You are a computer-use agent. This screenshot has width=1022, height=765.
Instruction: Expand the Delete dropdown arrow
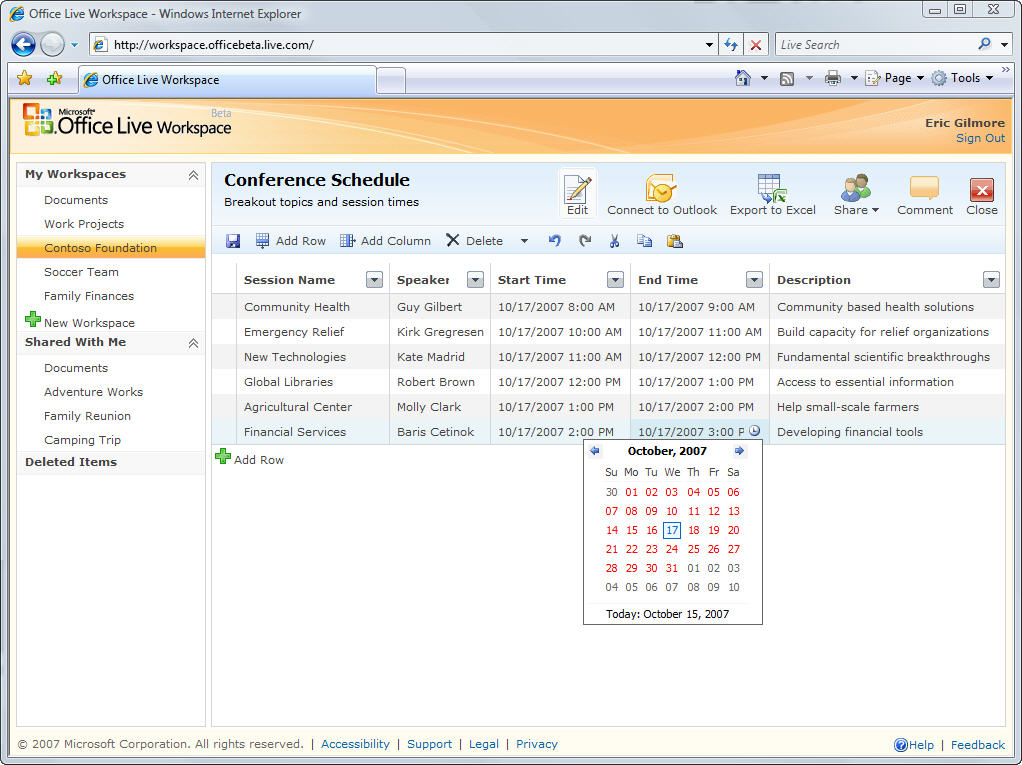(x=524, y=241)
